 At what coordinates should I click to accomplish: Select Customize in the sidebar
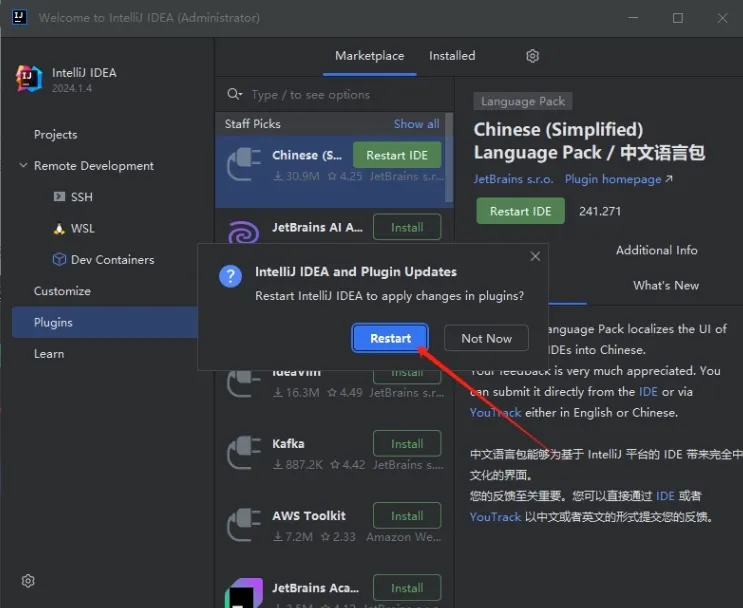[x=62, y=291]
